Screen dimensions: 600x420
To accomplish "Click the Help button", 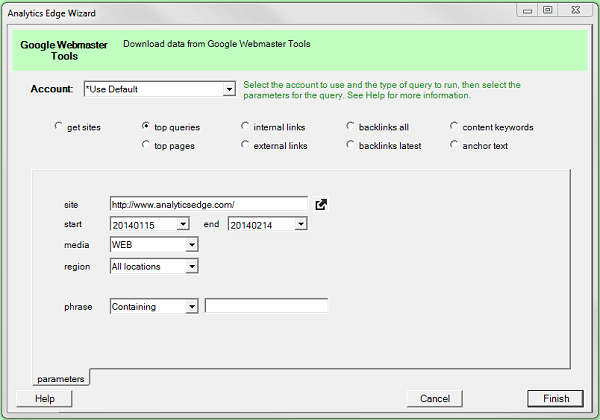I will pyautogui.click(x=45, y=398).
